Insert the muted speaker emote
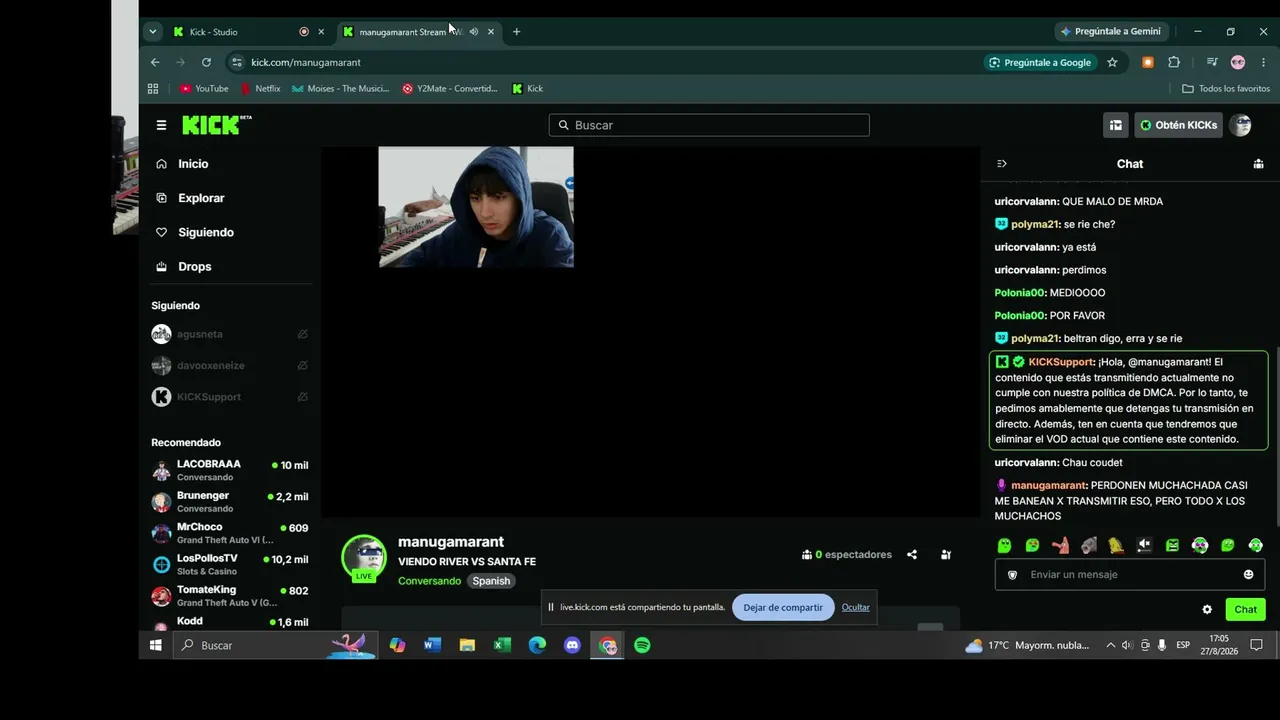 (1144, 545)
